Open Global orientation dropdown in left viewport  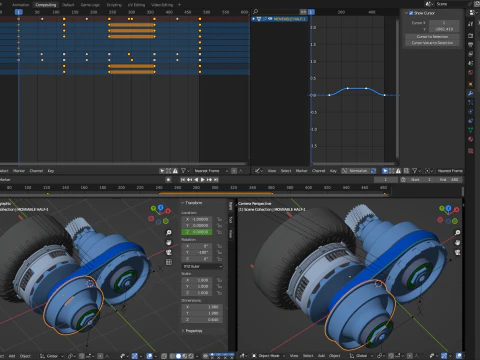(51, 356)
